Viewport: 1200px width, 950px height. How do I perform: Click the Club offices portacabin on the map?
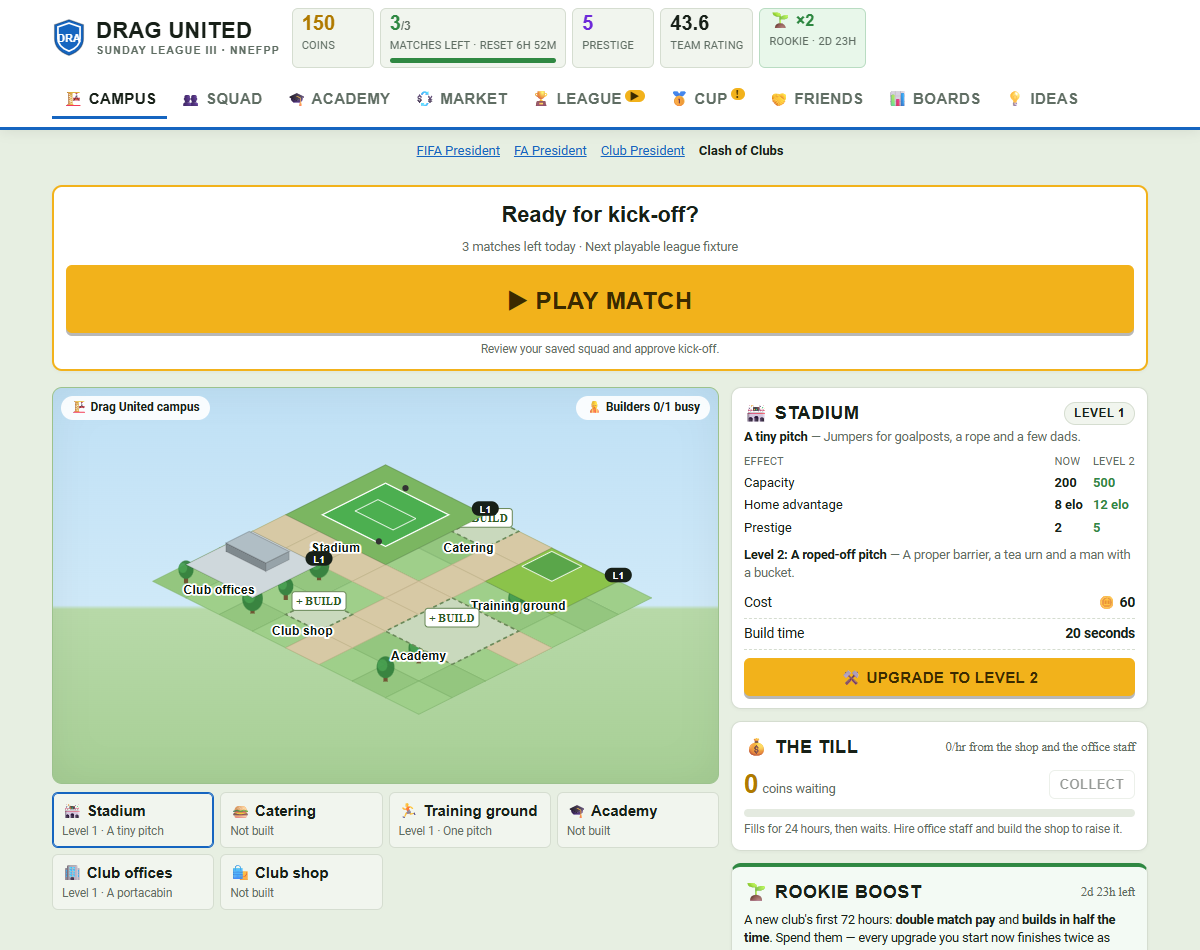pos(258,552)
